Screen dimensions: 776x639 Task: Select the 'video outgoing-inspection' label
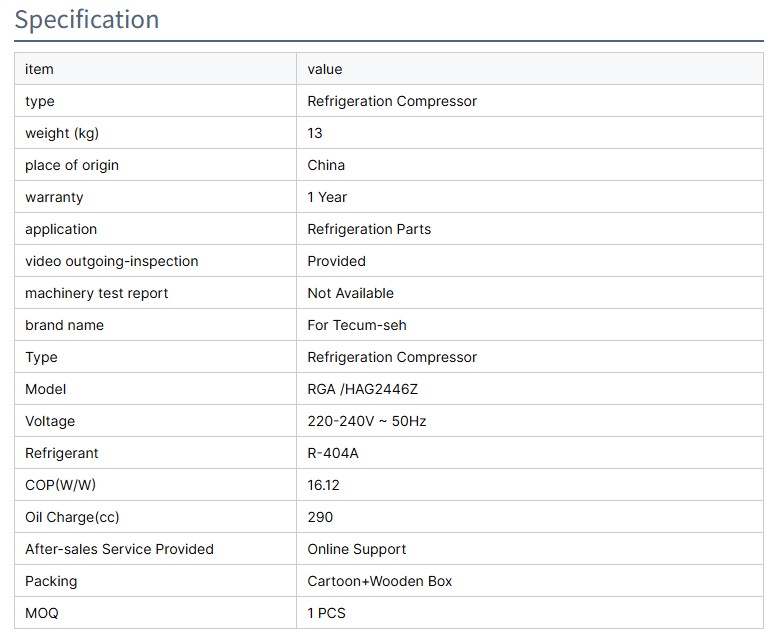coord(112,261)
